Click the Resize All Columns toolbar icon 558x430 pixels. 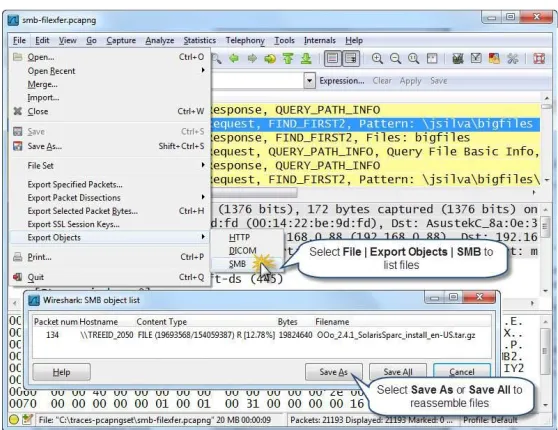[x=432, y=58]
